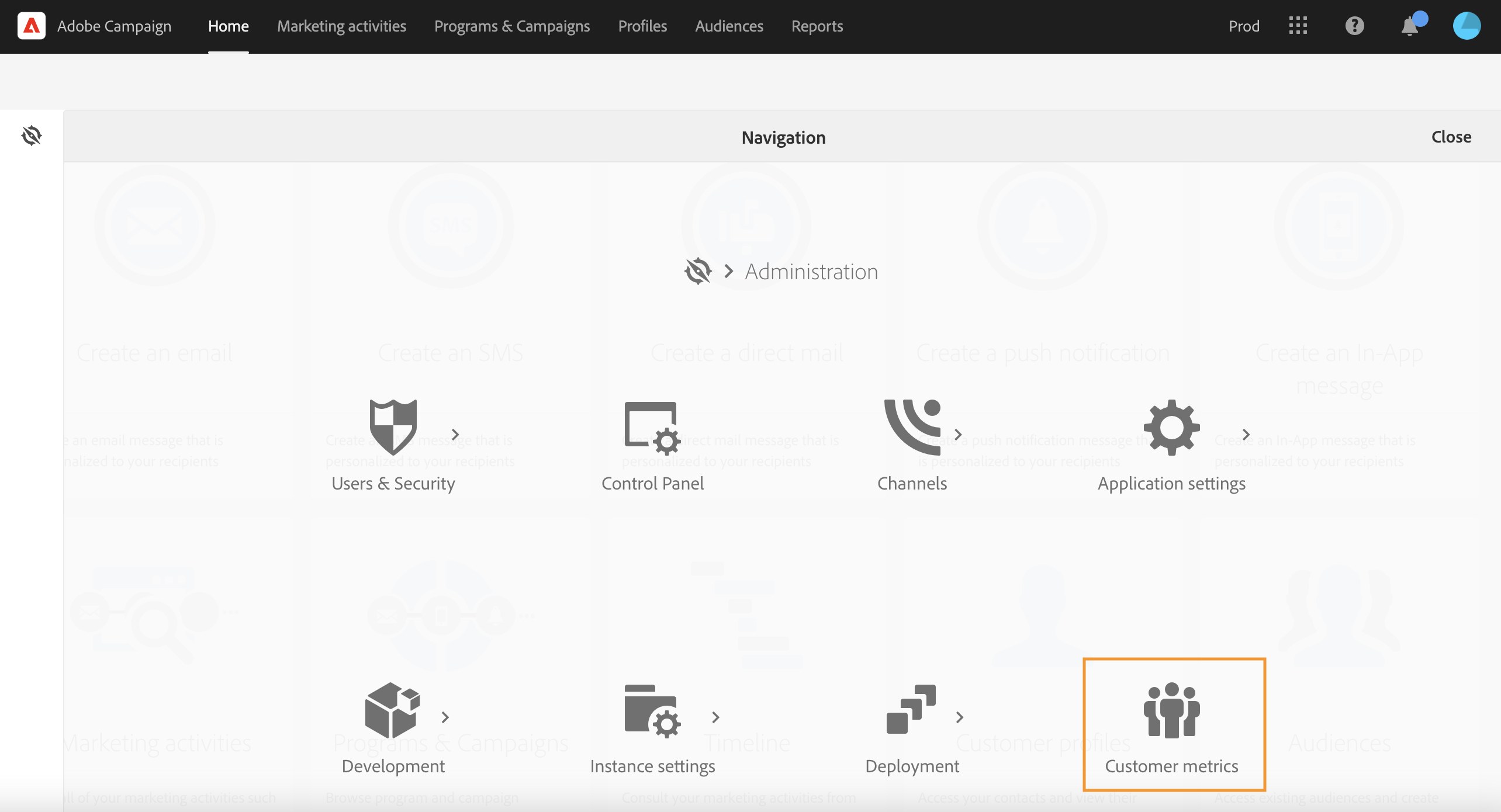Close the Navigation panel
Viewport: 1501px width, 812px height.
[x=1451, y=137]
